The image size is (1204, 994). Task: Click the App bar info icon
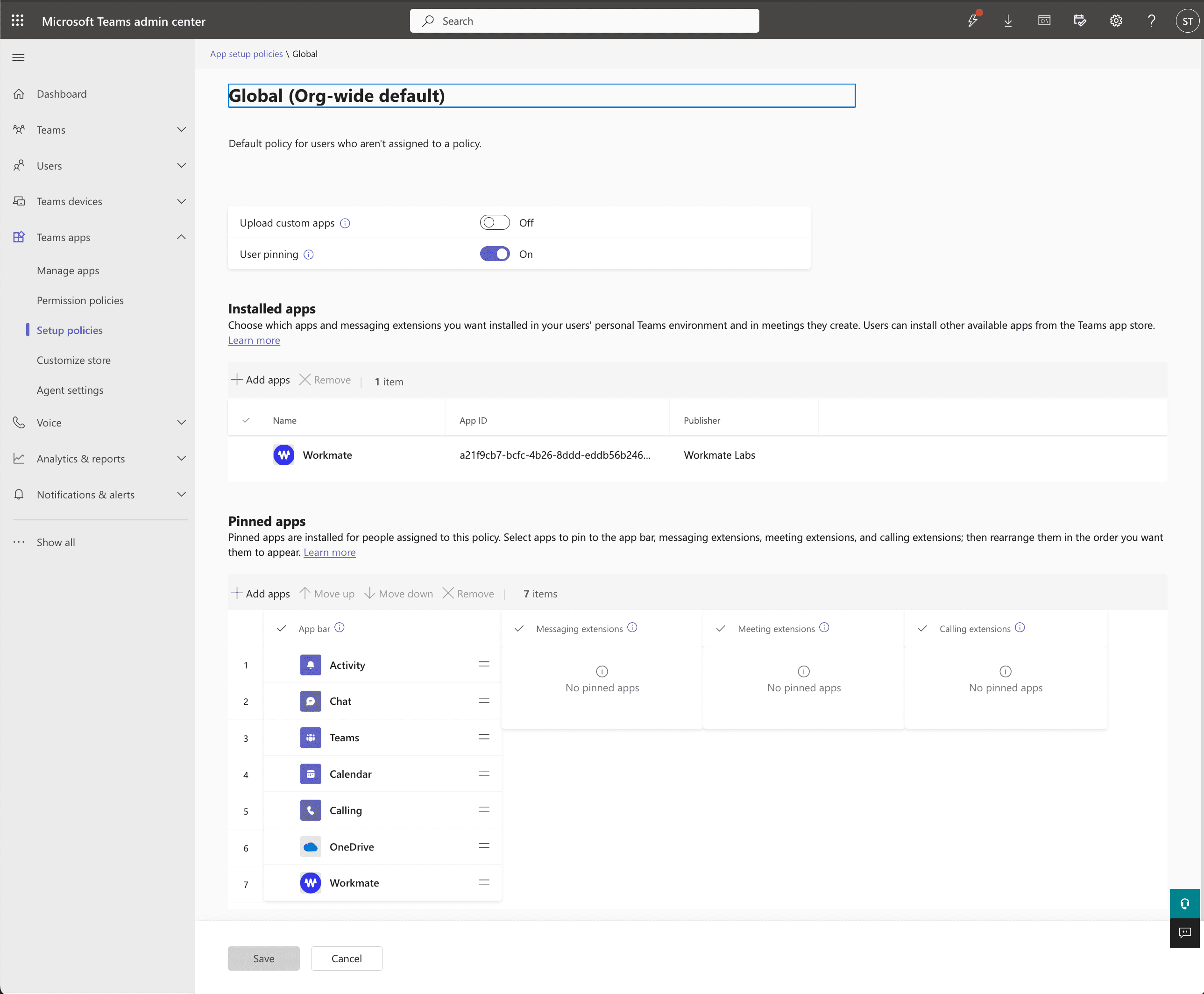pyautogui.click(x=340, y=627)
